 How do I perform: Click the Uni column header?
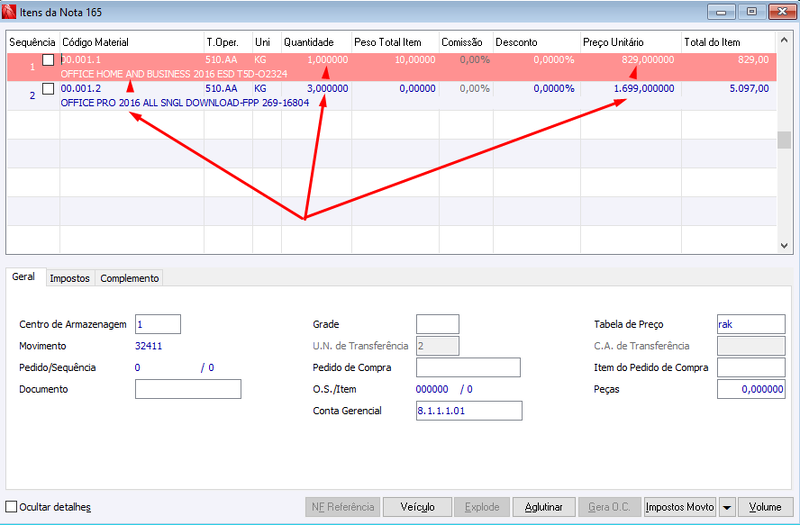click(267, 42)
